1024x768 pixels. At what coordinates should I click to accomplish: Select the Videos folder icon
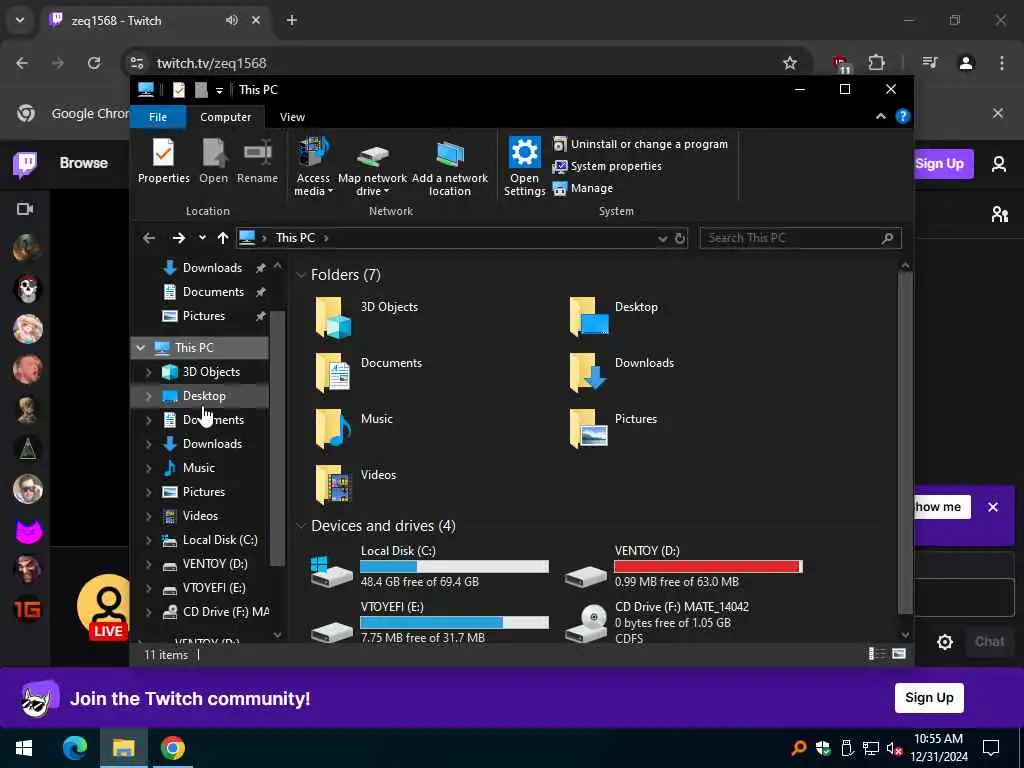coord(334,485)
